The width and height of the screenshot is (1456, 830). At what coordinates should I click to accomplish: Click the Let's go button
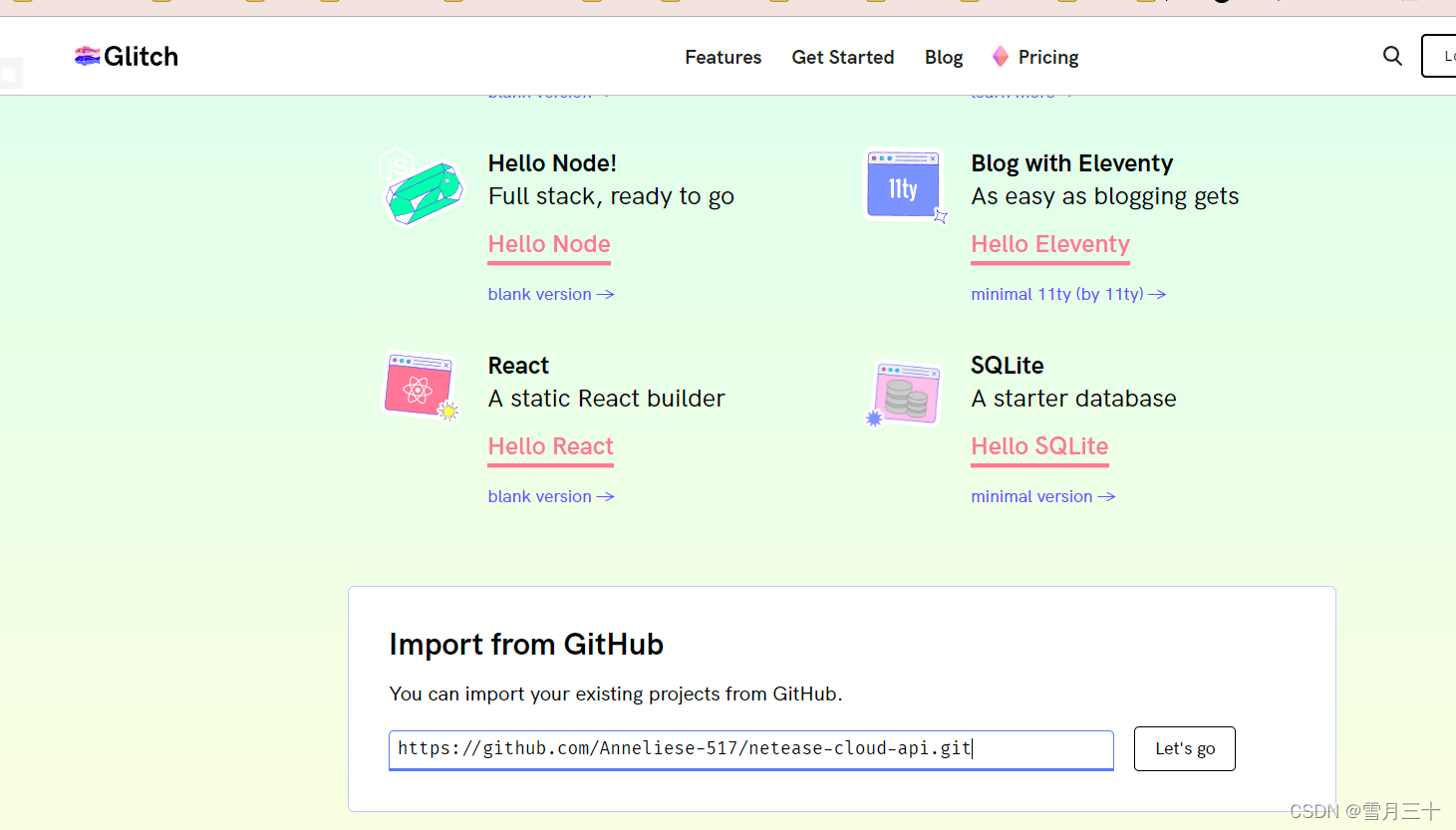[1185, 748]
